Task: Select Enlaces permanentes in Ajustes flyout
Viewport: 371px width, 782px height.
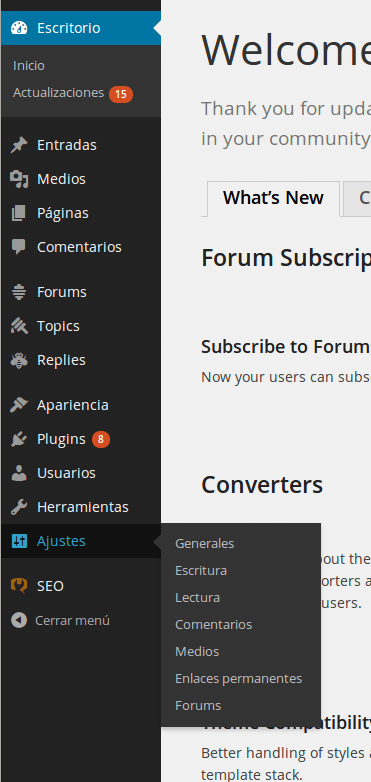Action: 238,679
